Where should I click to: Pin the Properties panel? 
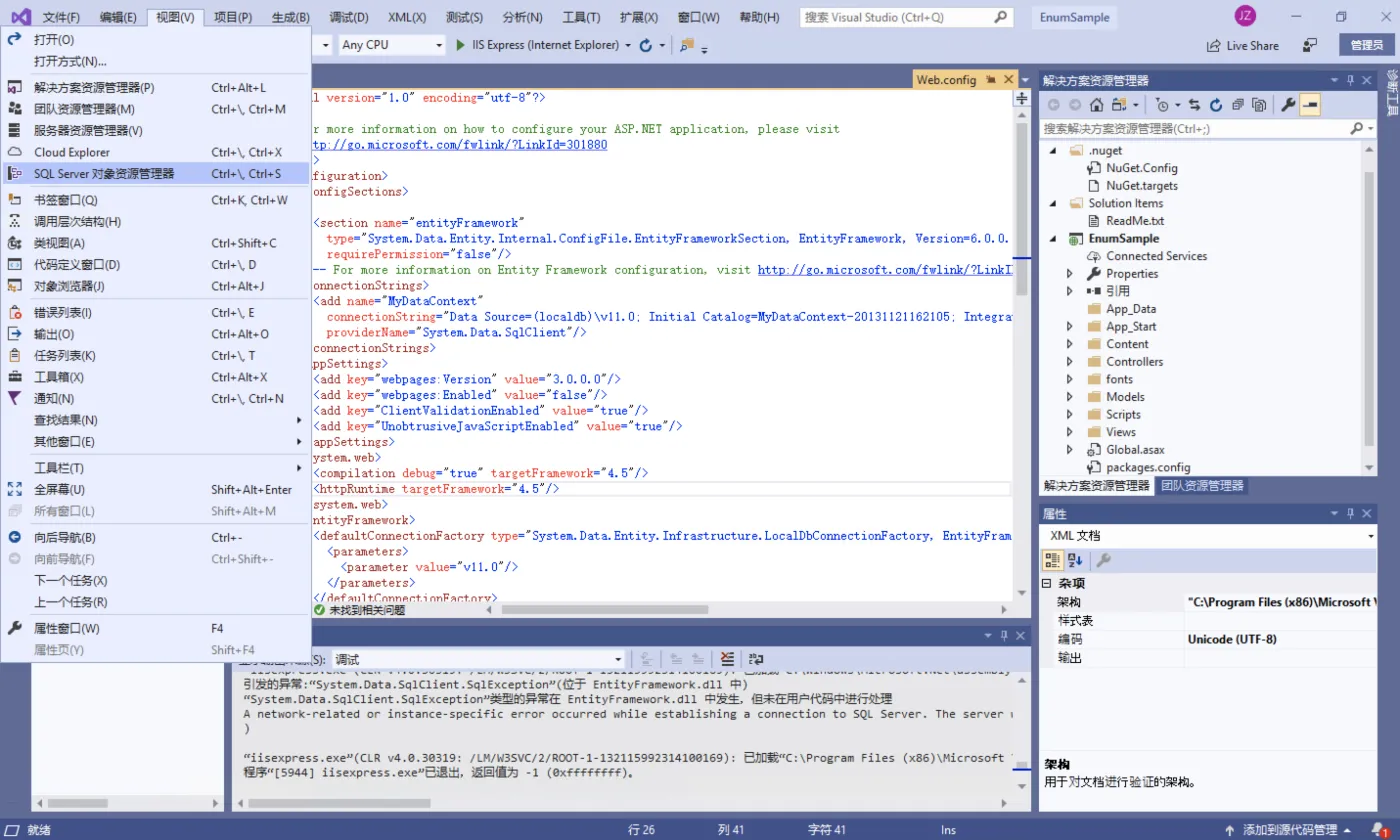pos(1350,513)
